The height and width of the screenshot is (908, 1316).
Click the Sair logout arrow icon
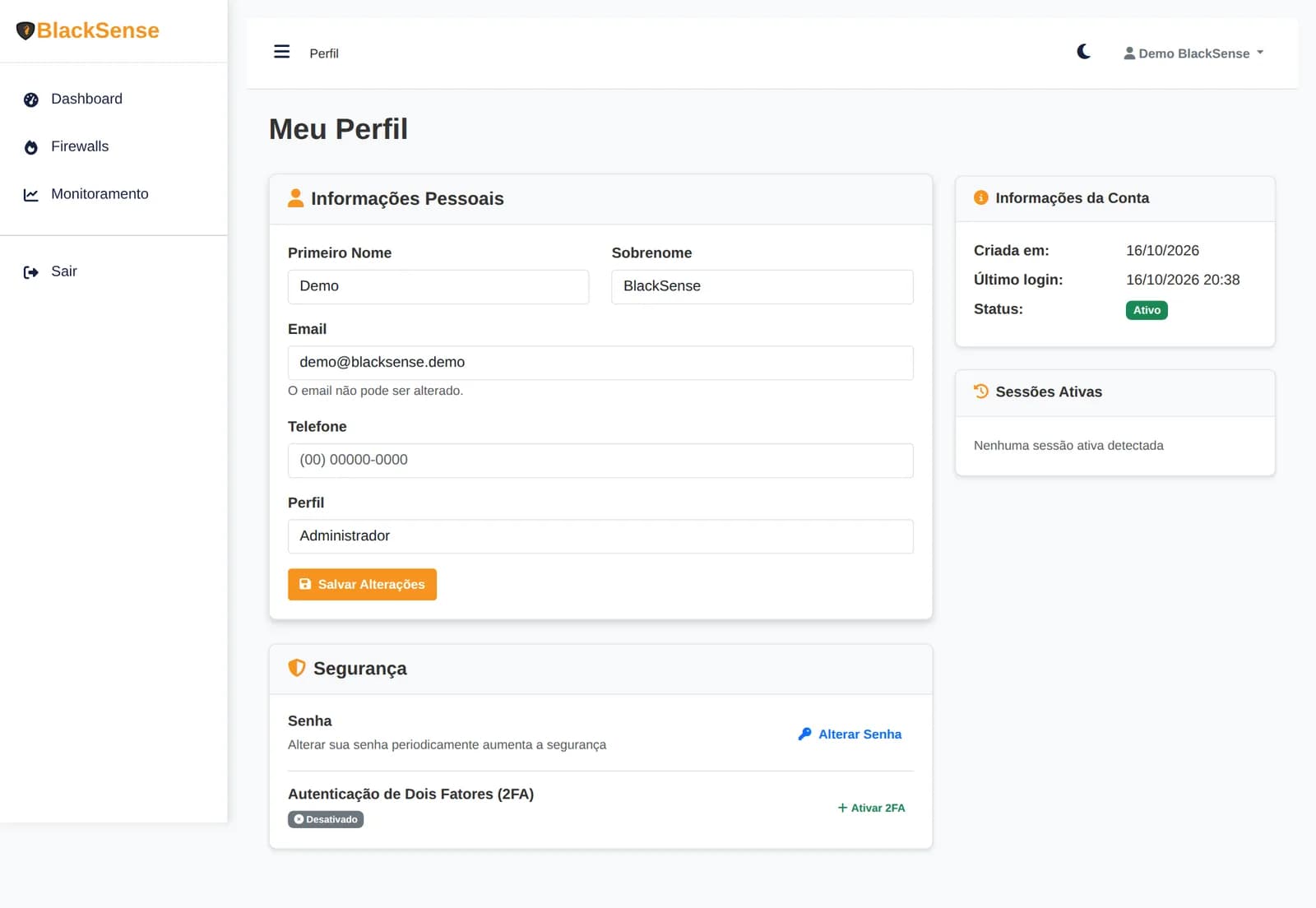pyautogui.click(x=31, y=272)
